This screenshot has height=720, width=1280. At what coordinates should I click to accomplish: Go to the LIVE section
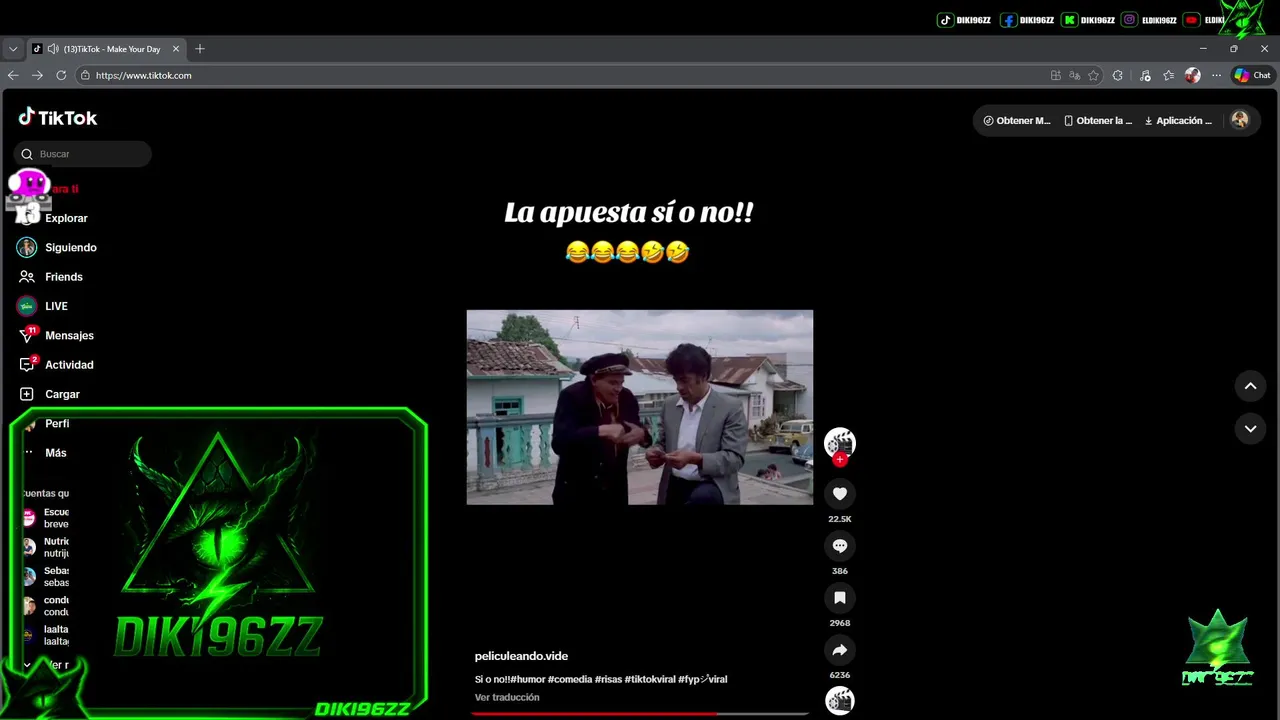coord(42,306)
